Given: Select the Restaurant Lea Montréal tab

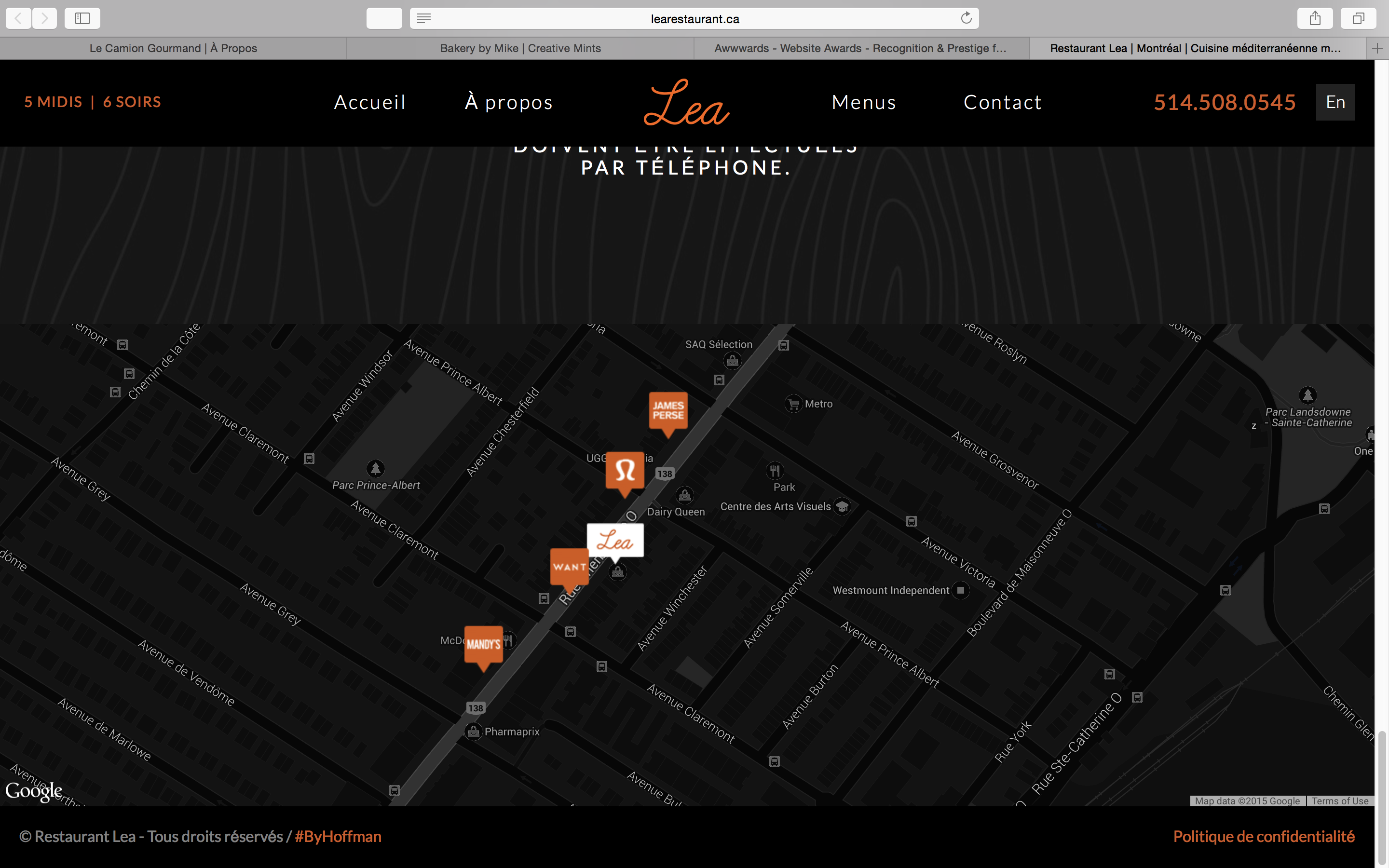Looking at the screenshot, I should tap(1198, 48).
